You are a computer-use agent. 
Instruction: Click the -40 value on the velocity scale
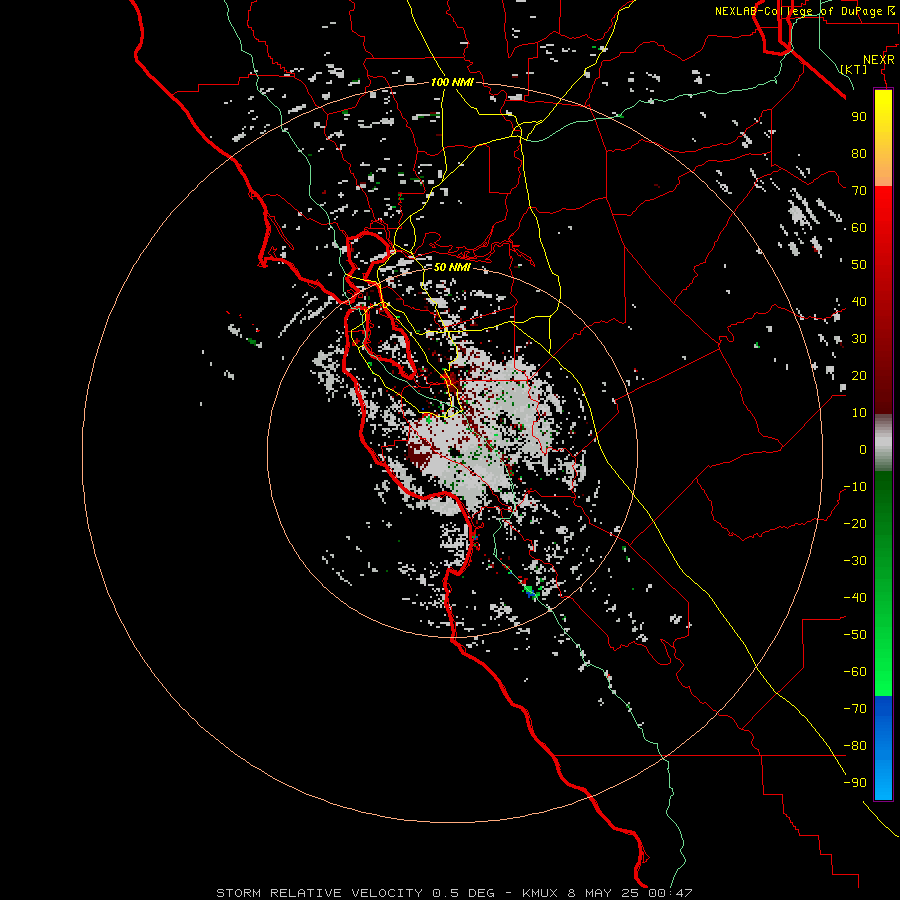[855, 598]
